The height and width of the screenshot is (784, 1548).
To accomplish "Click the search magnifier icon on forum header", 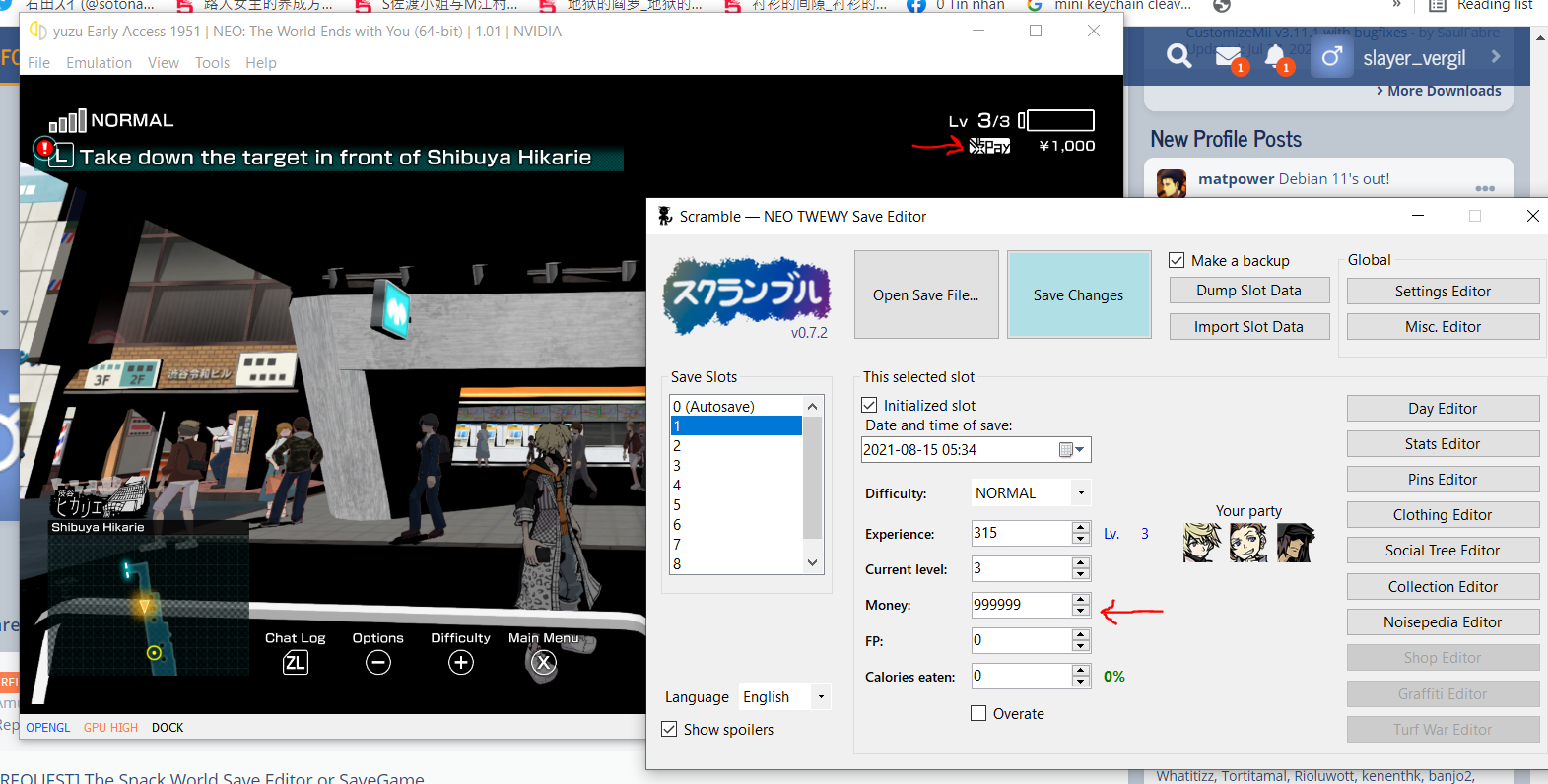I will pos(1178,57).
